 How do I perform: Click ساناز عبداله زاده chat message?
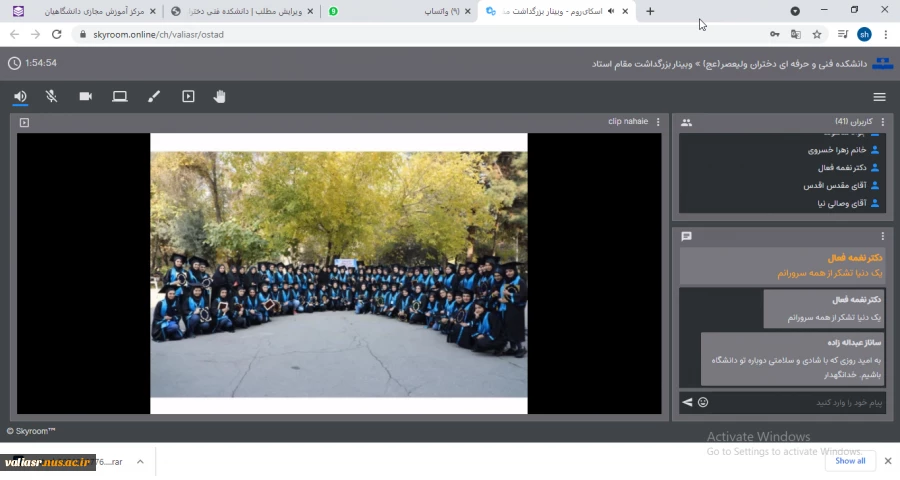792,359
